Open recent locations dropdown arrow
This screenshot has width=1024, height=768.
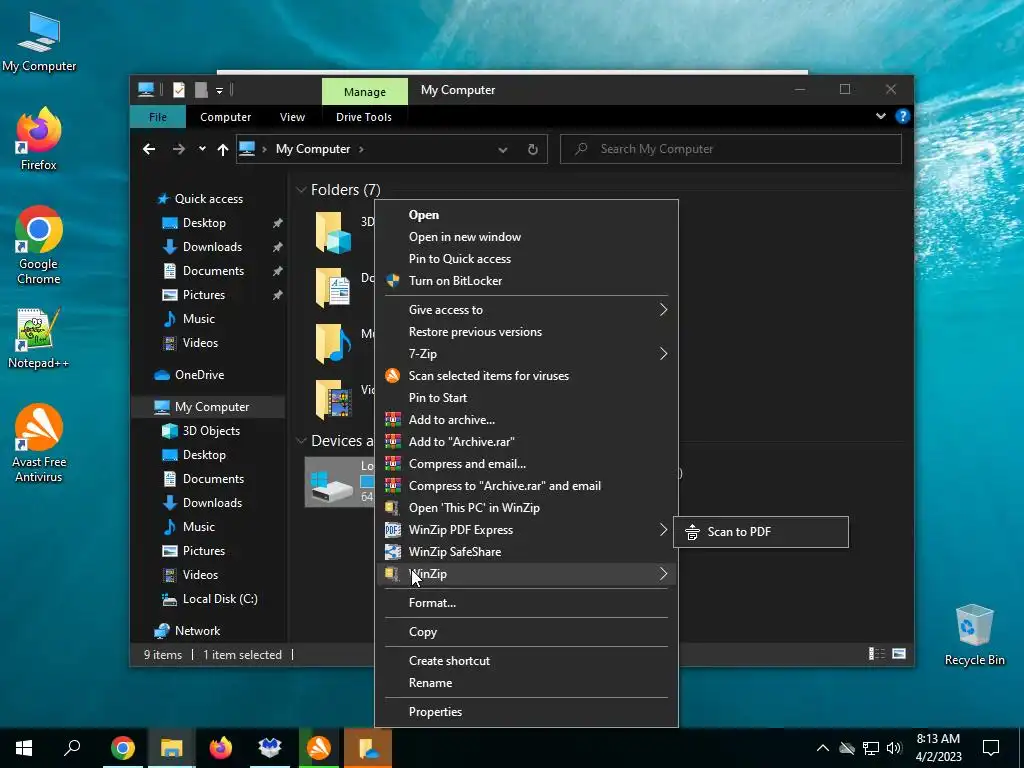point(202,149)
